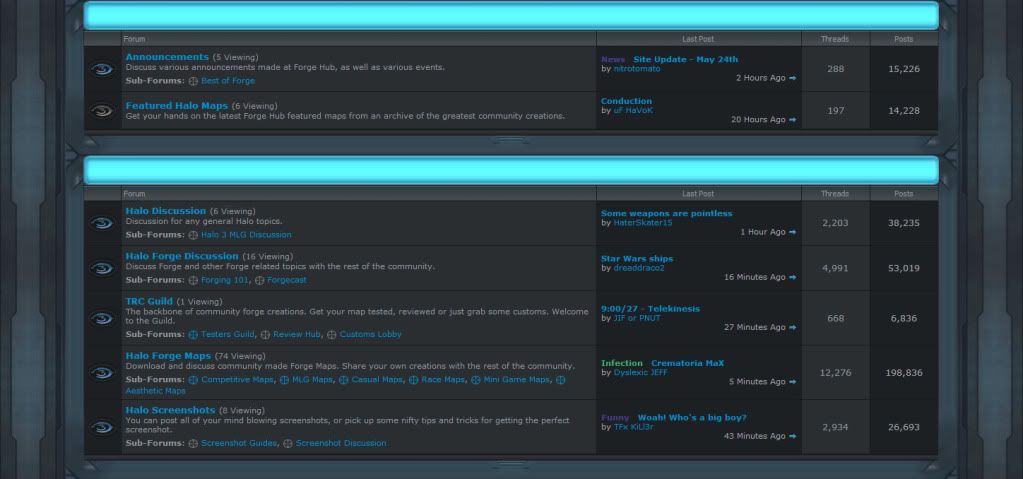Click the Halo status icon beside Halo Forge Discussion
Image resolution: width=1023 pixels, height=479 pixels.
[x=102, y=268]
